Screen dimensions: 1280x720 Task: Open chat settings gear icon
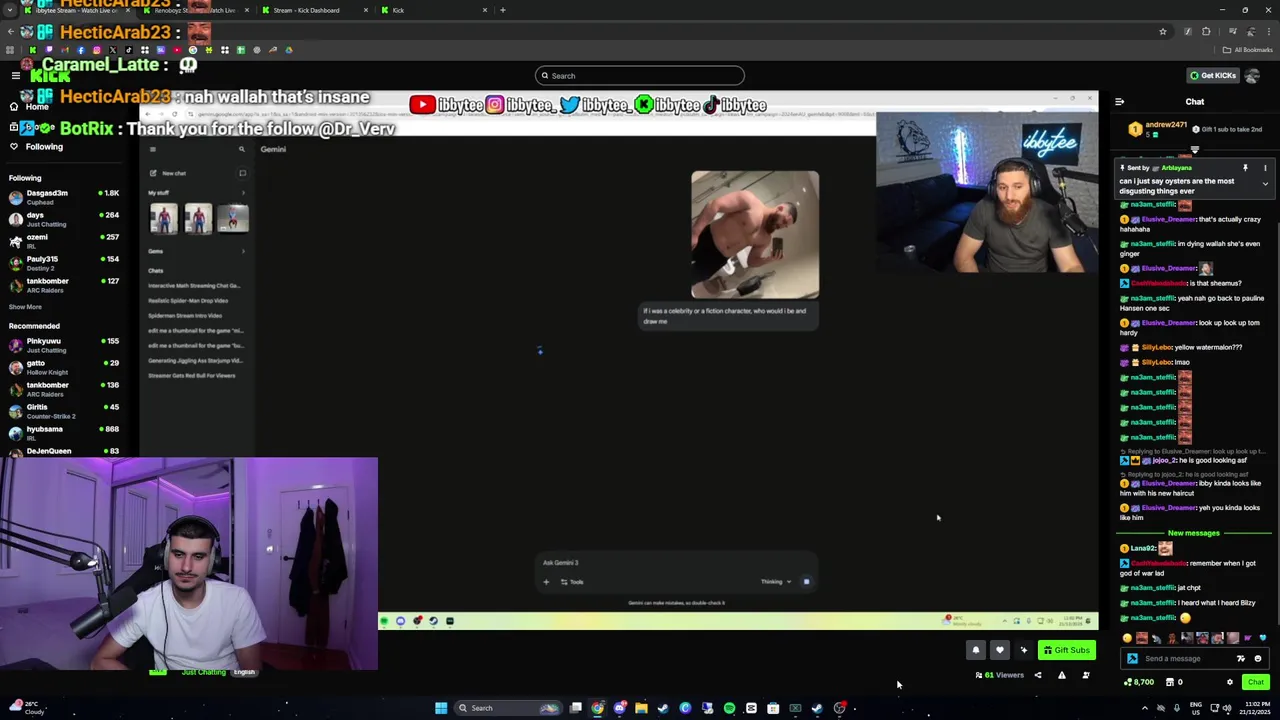click(1230, 682)
